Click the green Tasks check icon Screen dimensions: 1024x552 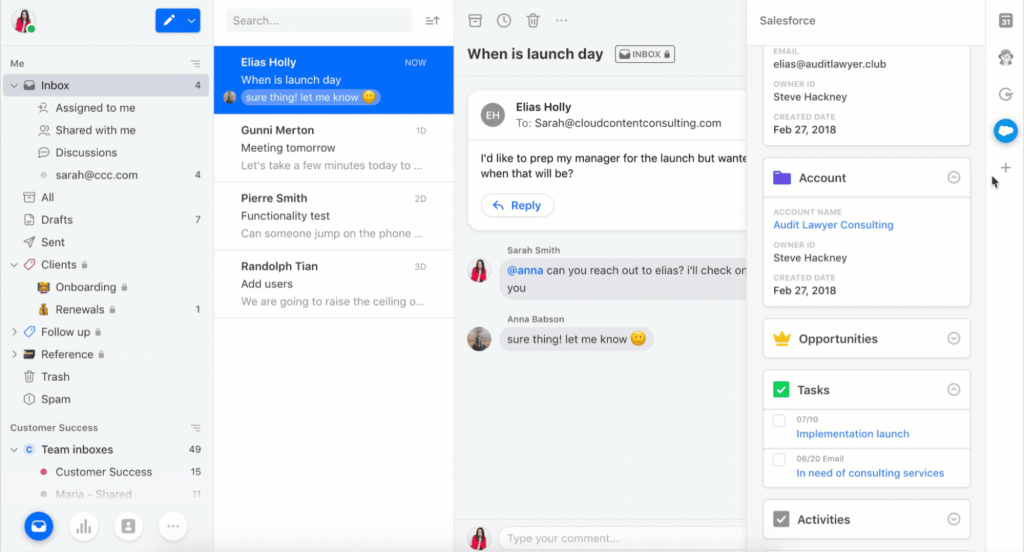tap(781, 389)
